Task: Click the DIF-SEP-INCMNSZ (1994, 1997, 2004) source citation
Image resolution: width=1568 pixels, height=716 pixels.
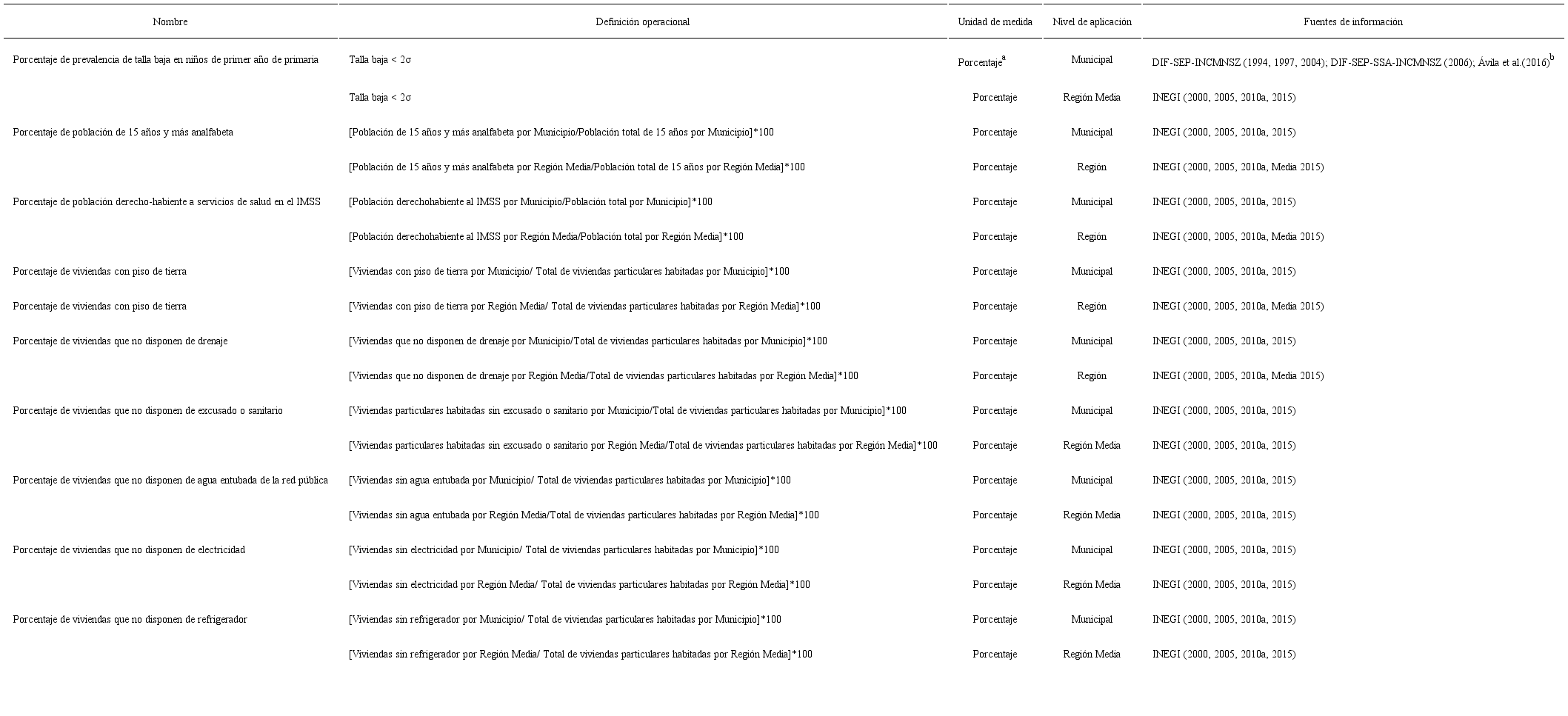Action: 1238,63
